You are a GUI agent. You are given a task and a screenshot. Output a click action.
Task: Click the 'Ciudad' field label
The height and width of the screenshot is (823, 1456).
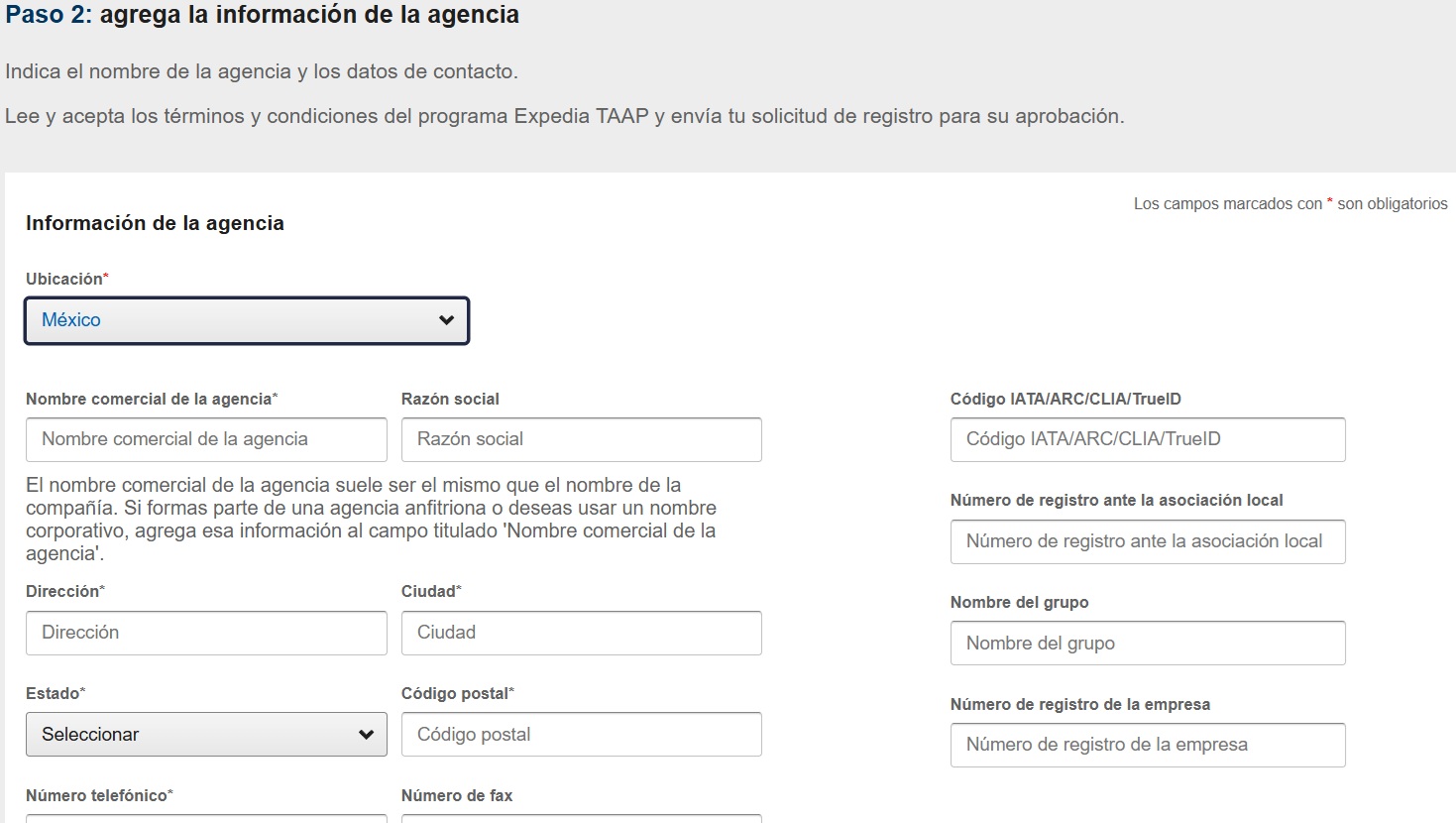pos(431,591)
